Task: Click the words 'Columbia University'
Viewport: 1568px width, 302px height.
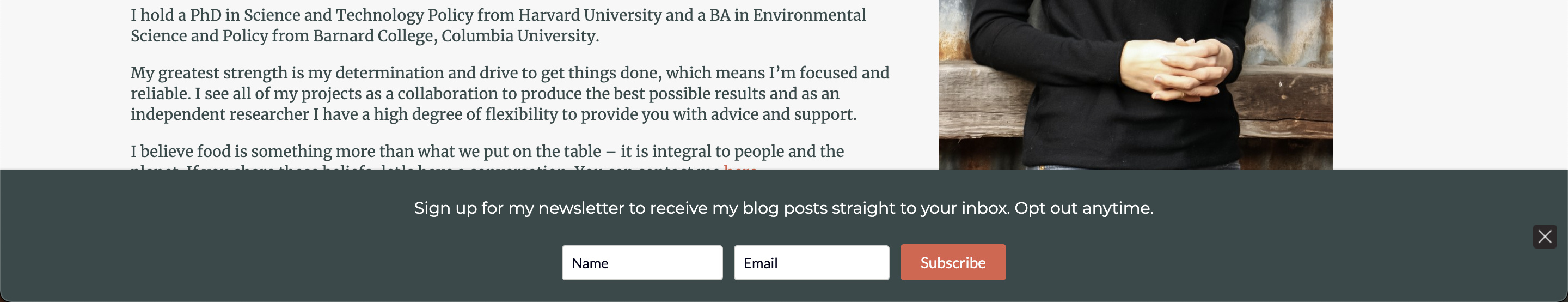Action: tap(518, 36)
